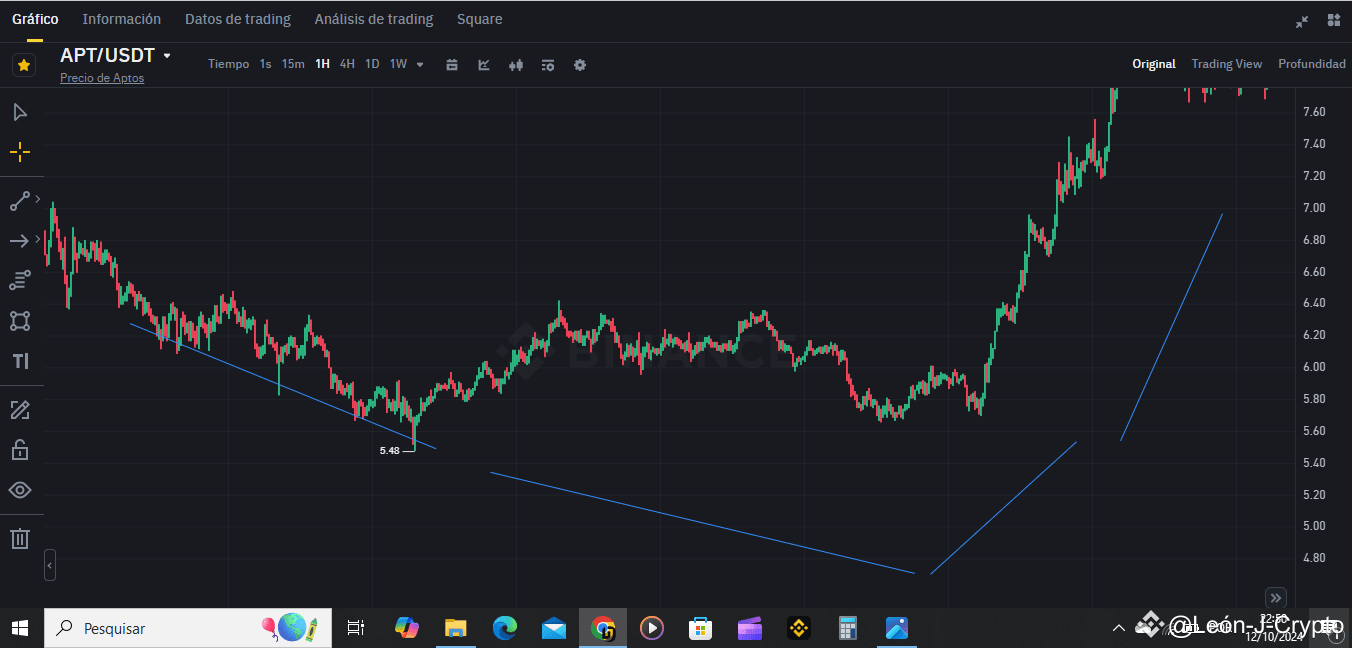Open the Binance app taskbar icon
This screenshot has height=648, width=1352.
(x=799, y=628)
